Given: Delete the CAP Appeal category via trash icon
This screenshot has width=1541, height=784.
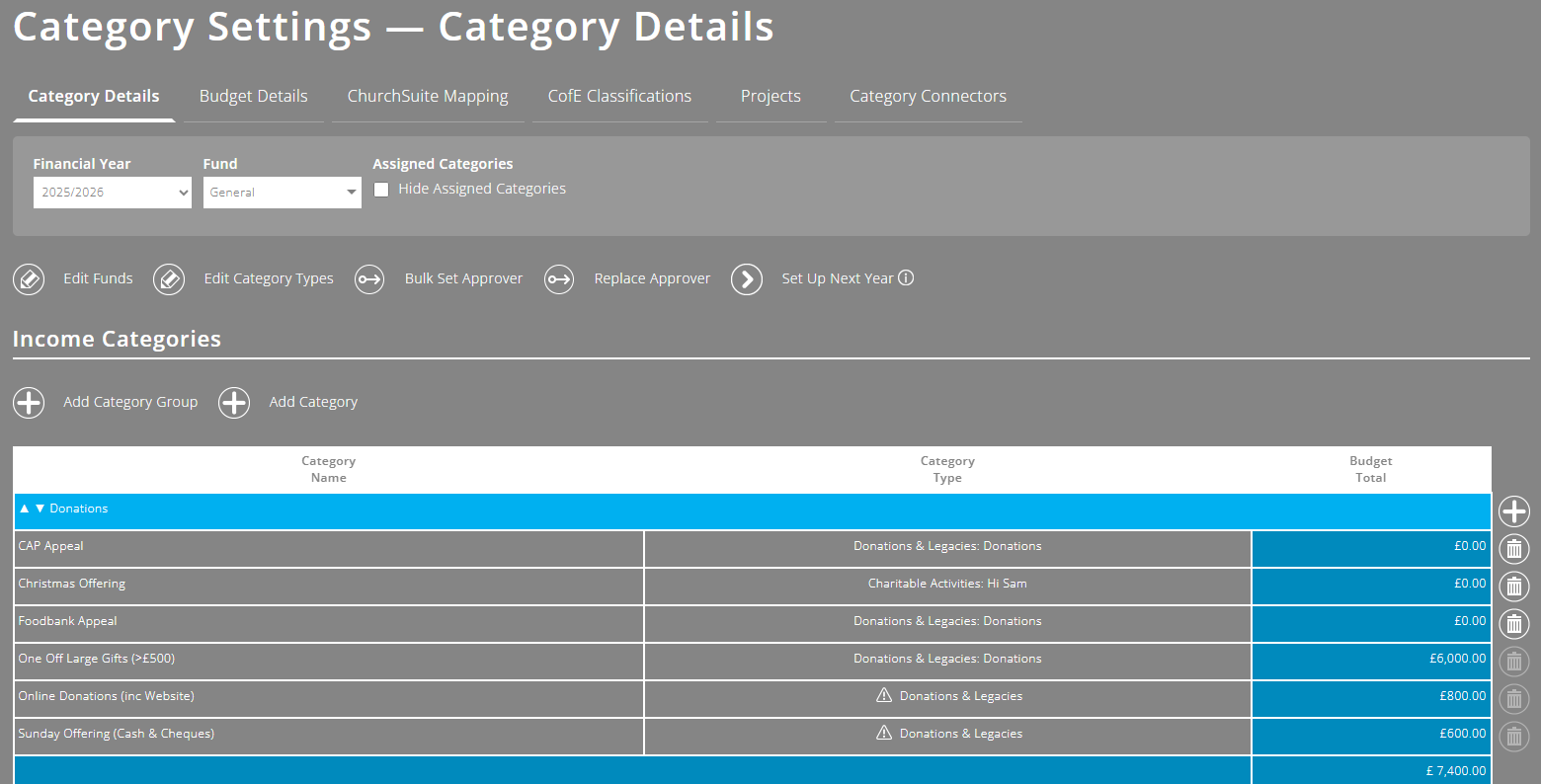Looking at the screenshot, I should (x=1513, y=548).
